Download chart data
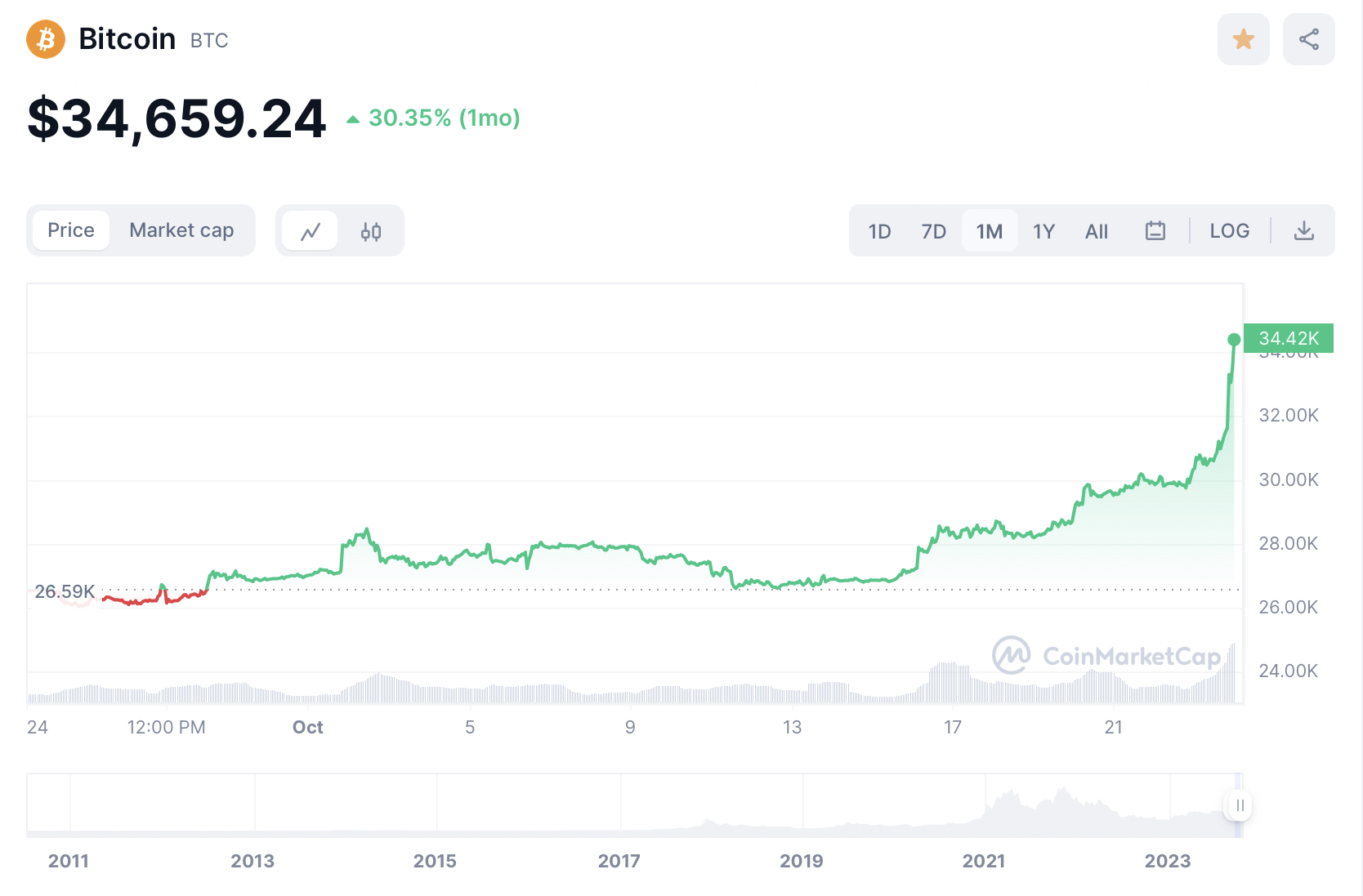This screenshot has width=1363, height=896. tap(1303, 231)
